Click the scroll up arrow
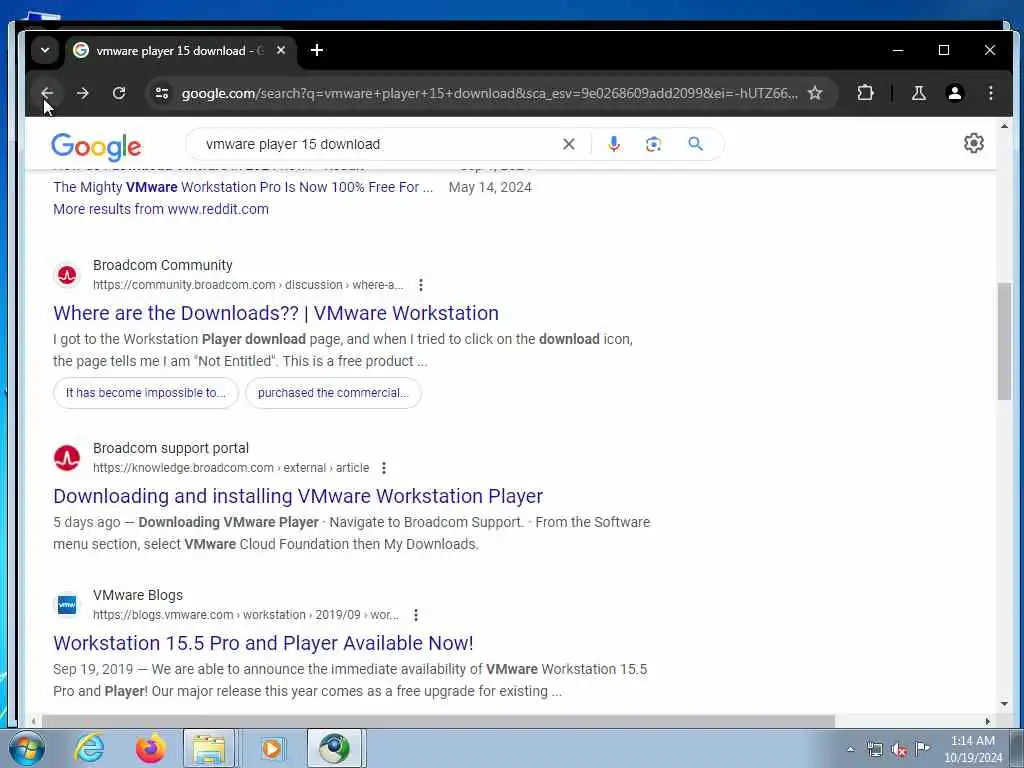This screenshot has width=1024, height=768. coord(1004,125)
